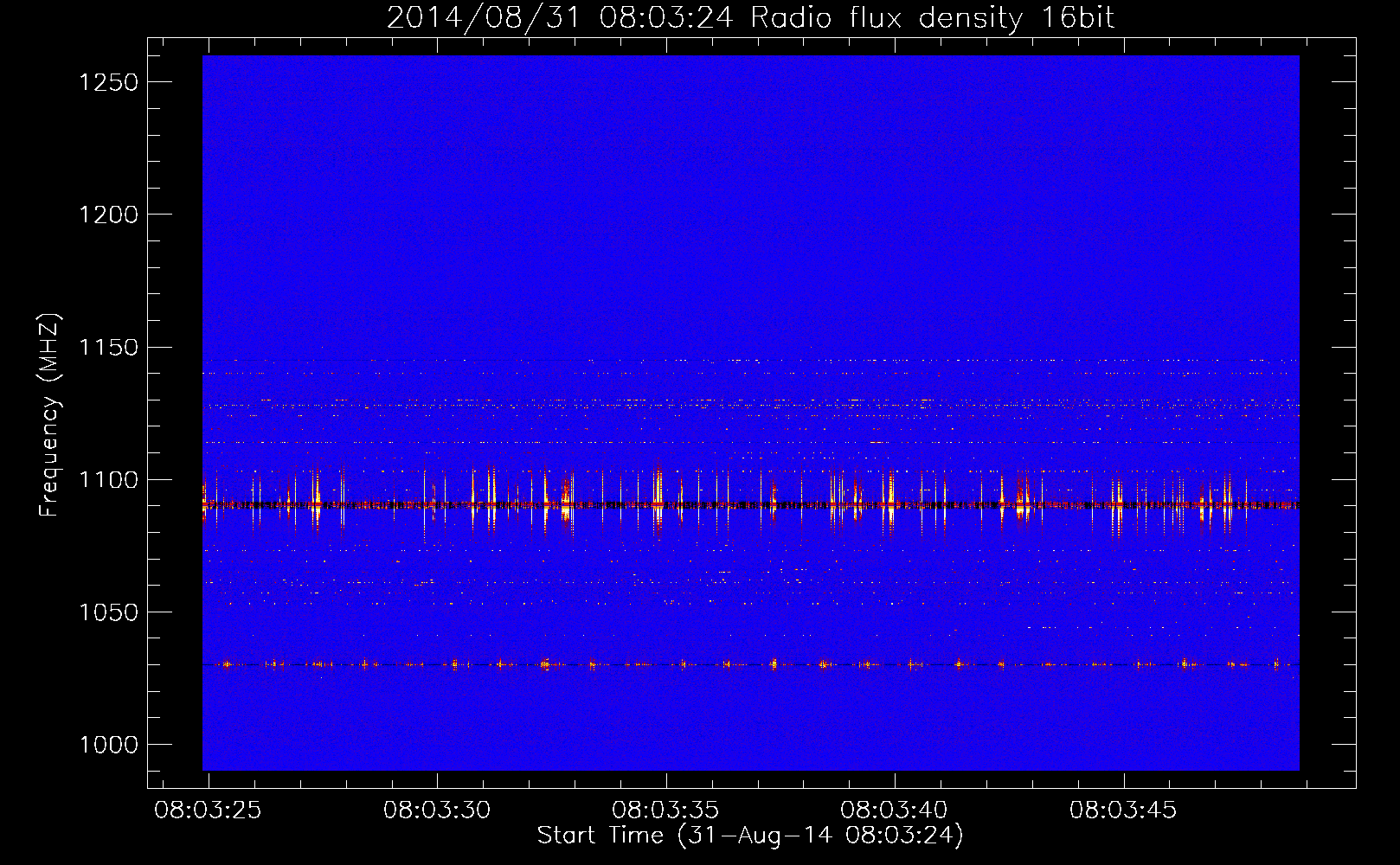Click the 'Start Time (31-Aug-14 08:03:24)' axis label
Image resolution: width=1400 pixels, height=865 pixels.
(x=750, y=836)
